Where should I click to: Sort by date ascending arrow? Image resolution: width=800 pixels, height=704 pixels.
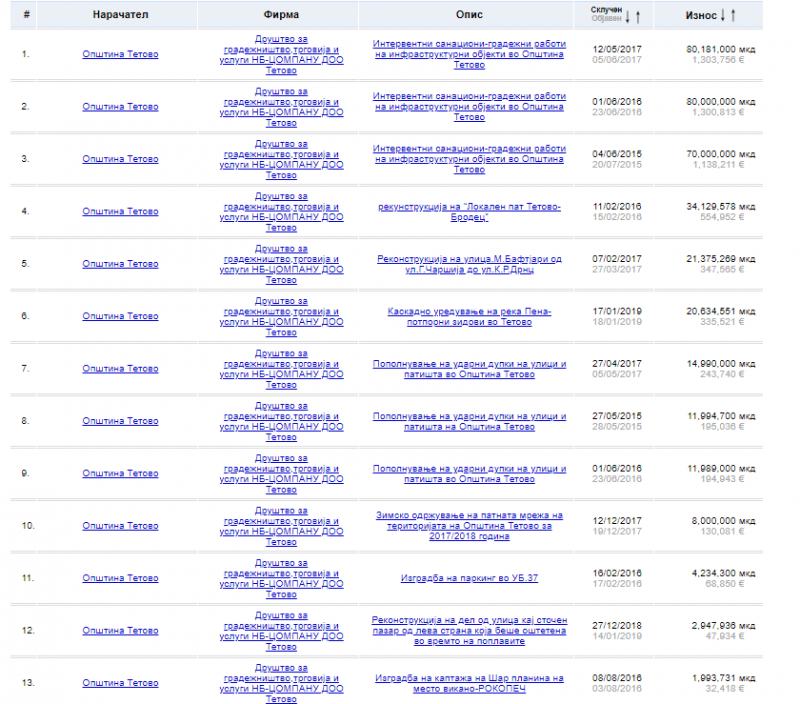tap(638, 16)
